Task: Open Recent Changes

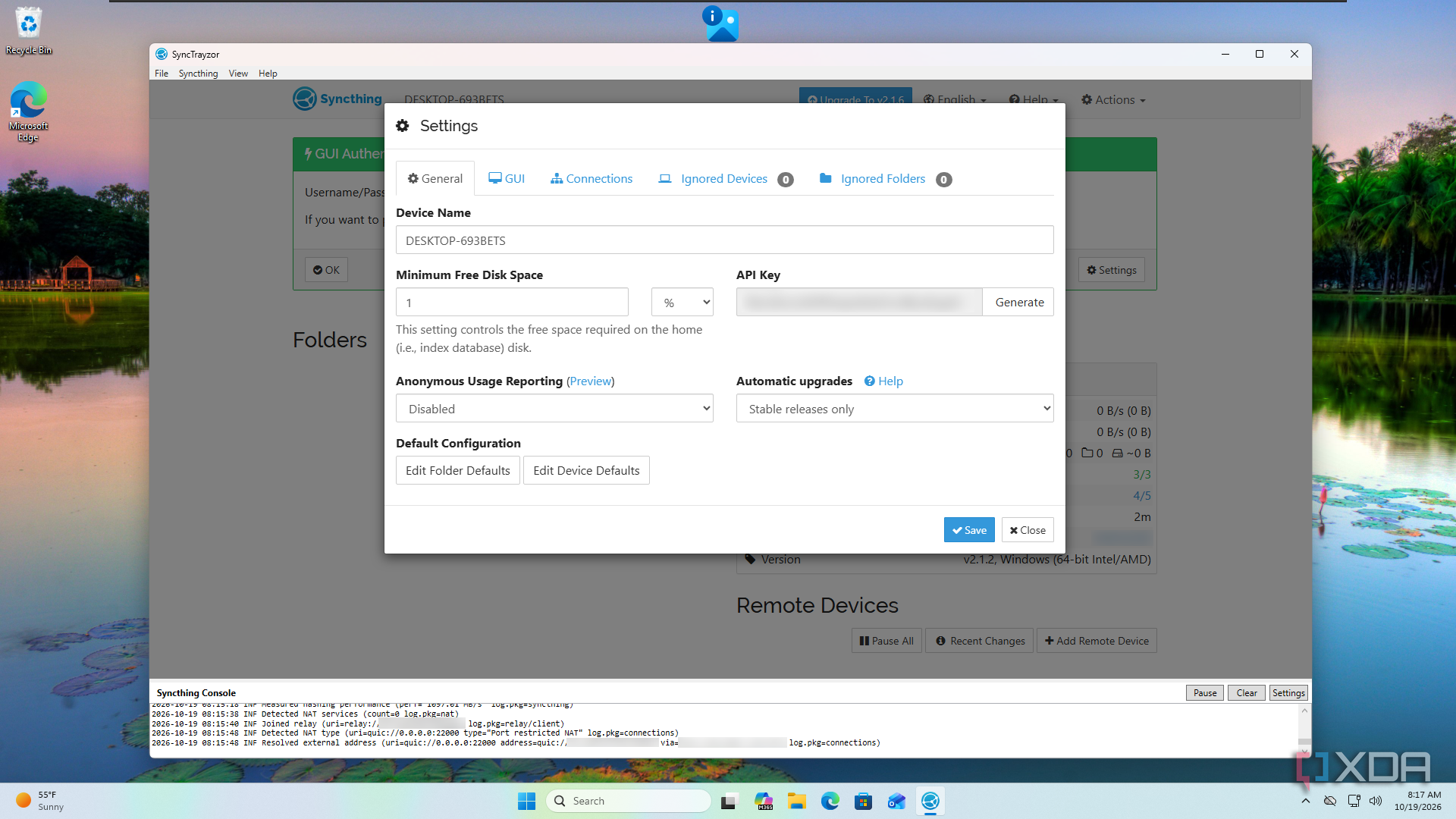Action: tap(980, 641)
